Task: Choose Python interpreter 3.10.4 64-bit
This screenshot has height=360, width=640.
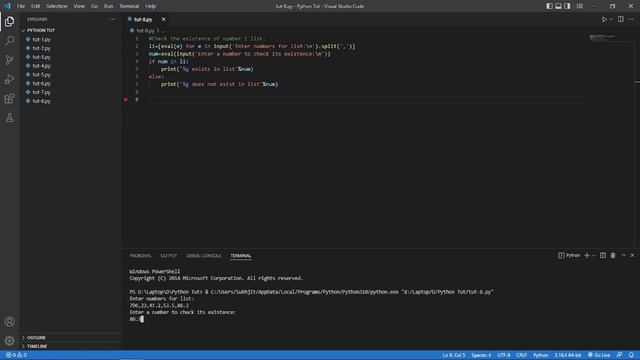Action: (x=567, y=355)
